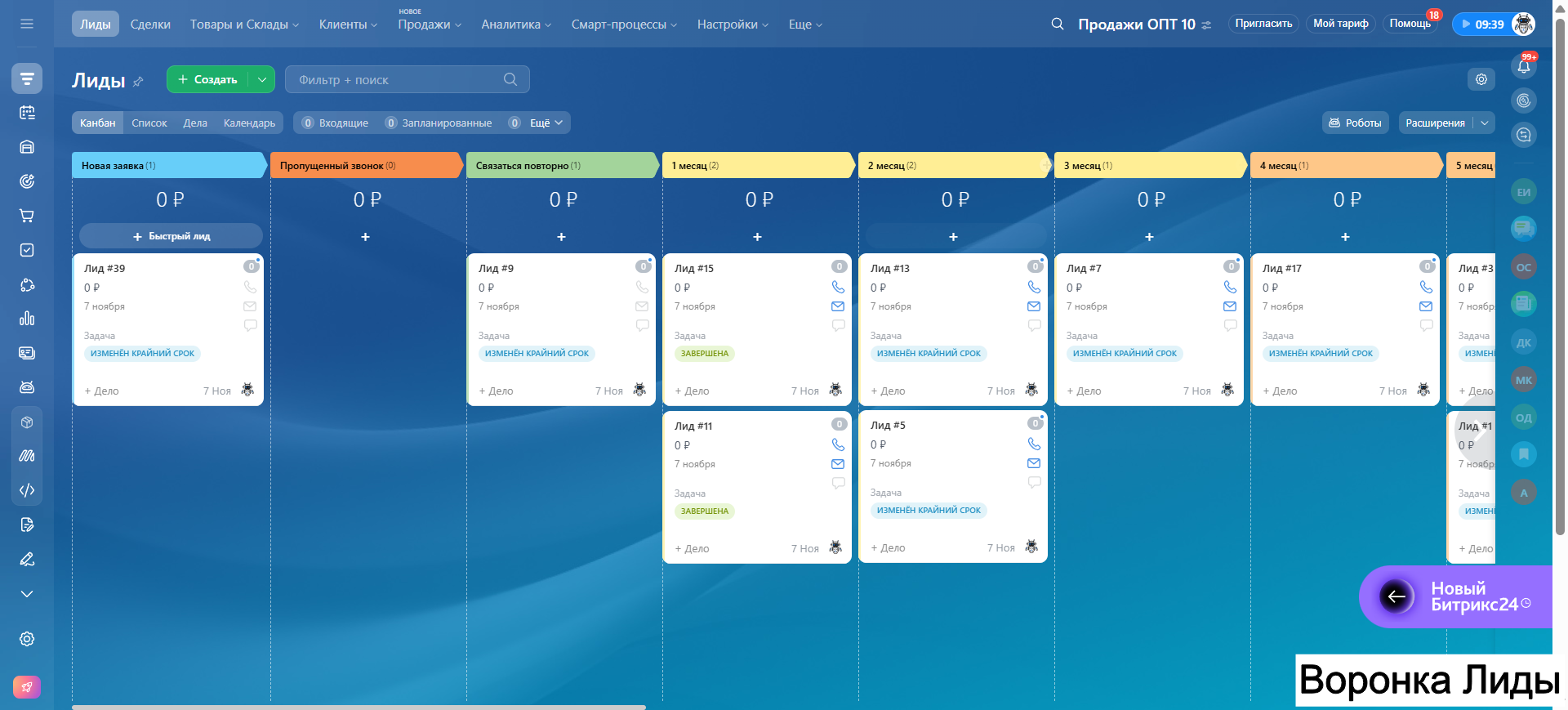Add lead with plus in Пропущенный звонок column
Viewport: 1568px width, 710px height.
365,237
